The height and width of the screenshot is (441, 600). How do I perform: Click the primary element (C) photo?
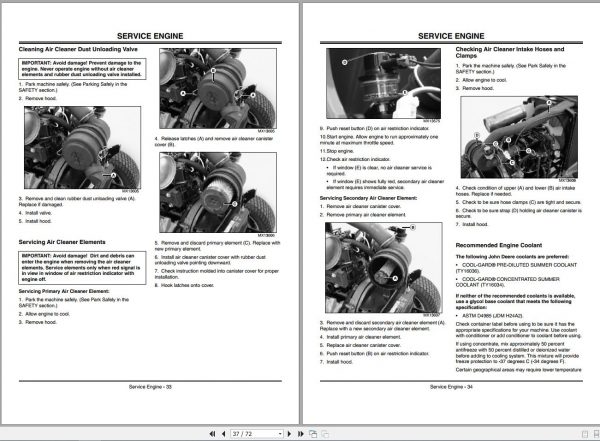(x=218, y=192)
